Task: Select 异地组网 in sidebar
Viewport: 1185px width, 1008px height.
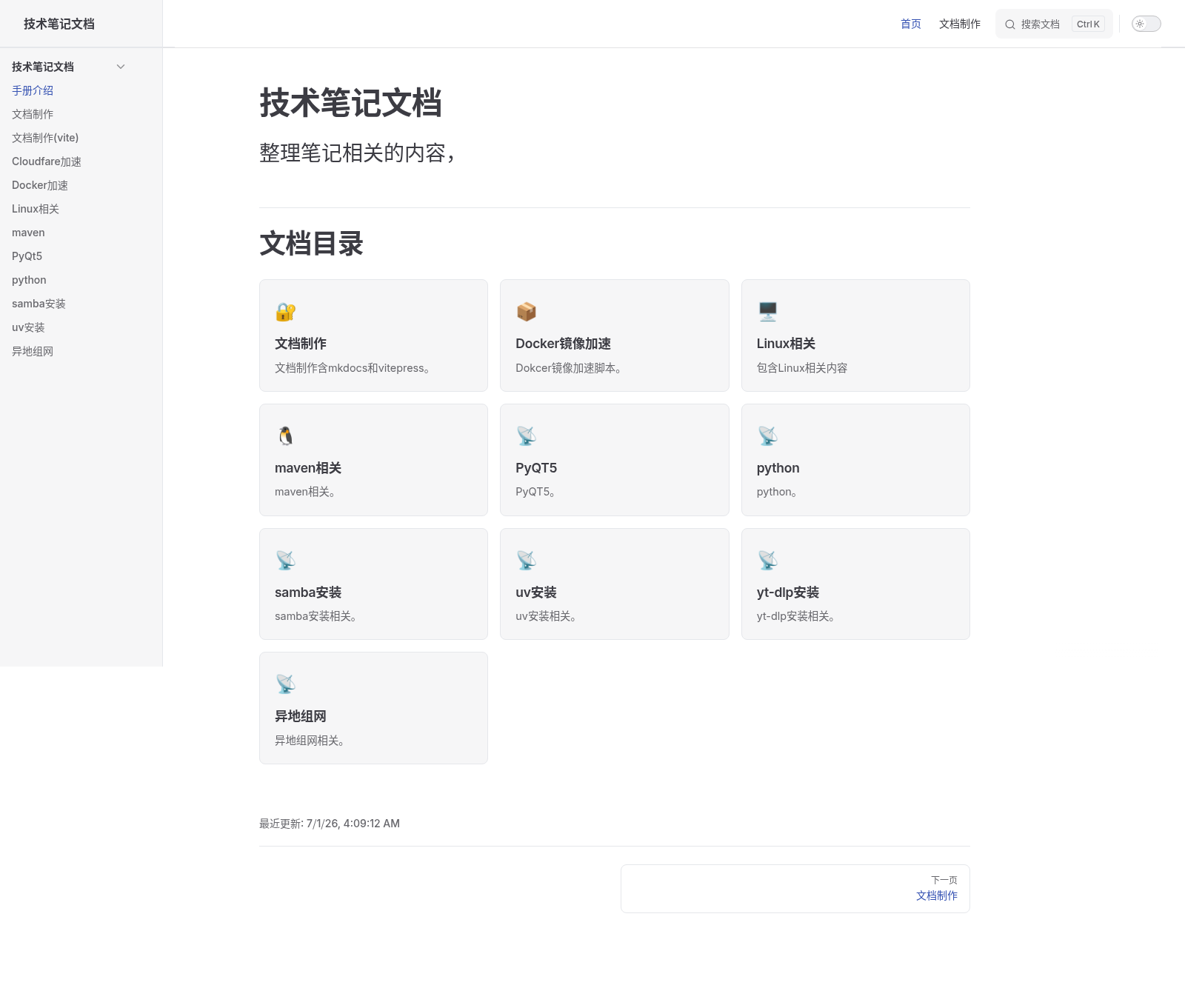Action: [x=33, y=351]
